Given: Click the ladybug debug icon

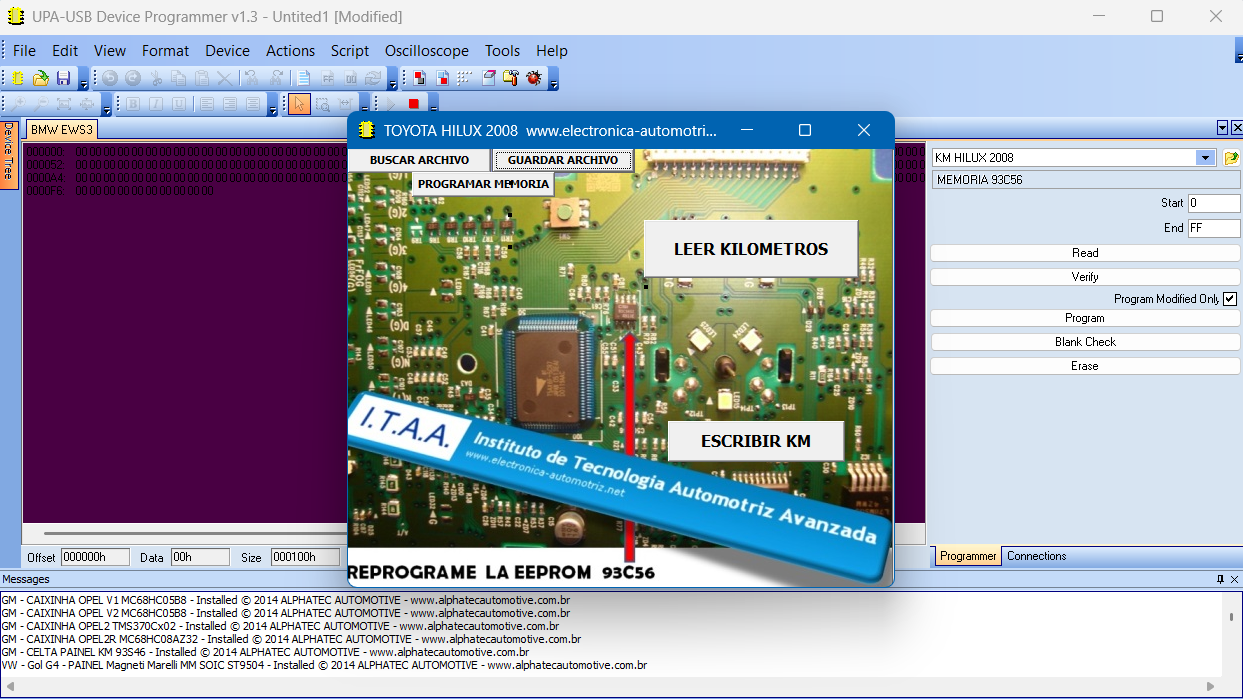Looking at the screenshot, I should pos(534,78).
